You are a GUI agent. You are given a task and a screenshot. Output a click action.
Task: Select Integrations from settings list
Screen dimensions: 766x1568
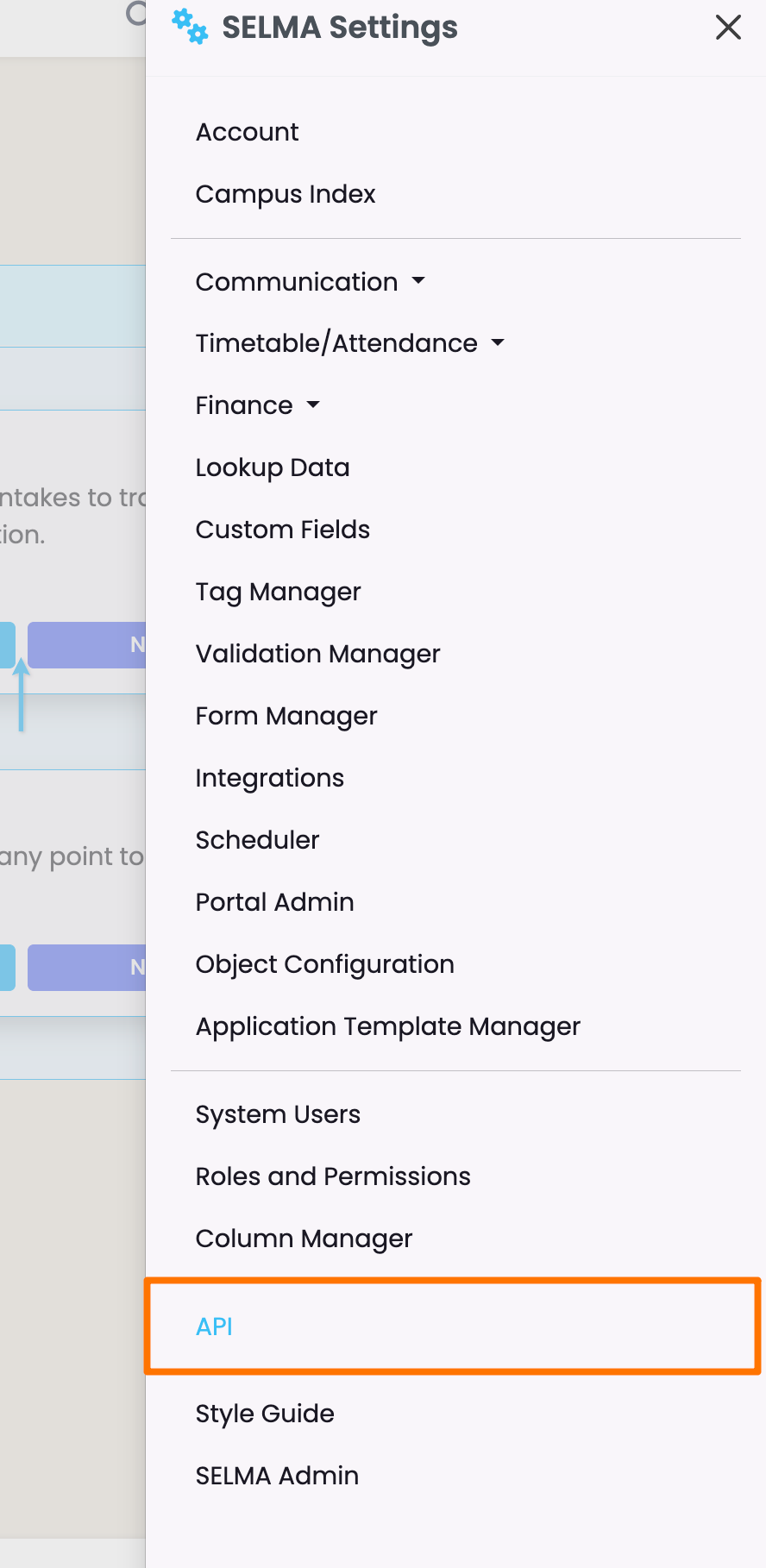pyautogui.click(x=270, y=778)
